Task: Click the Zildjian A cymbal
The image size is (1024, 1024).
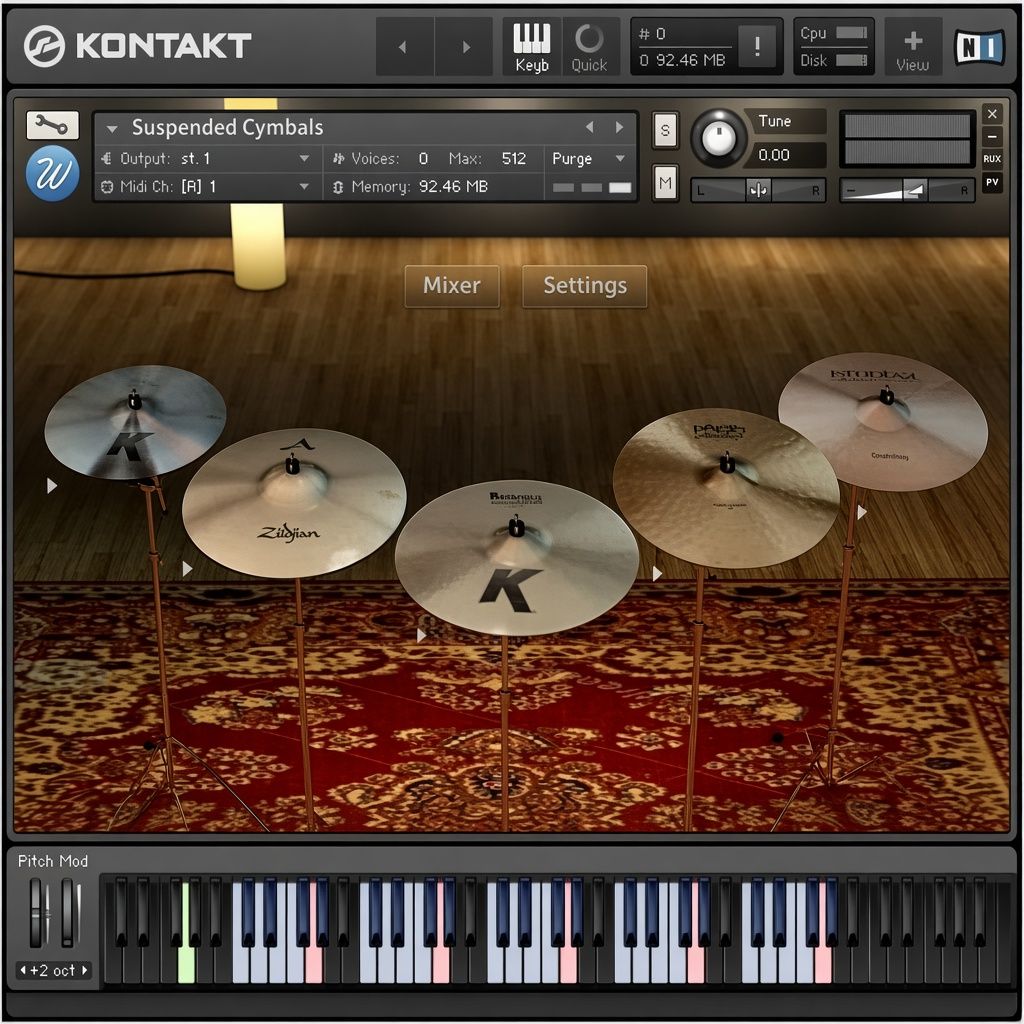Action: tap(294, 502)
